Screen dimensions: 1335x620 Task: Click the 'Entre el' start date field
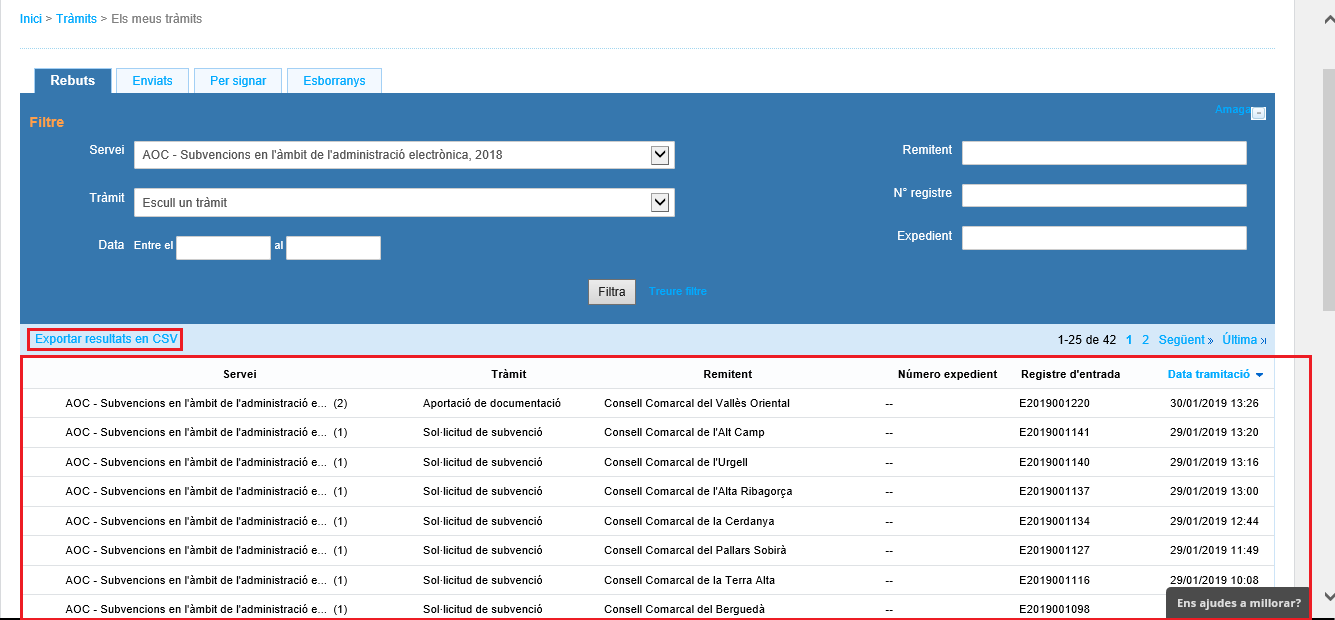[223, 248]
